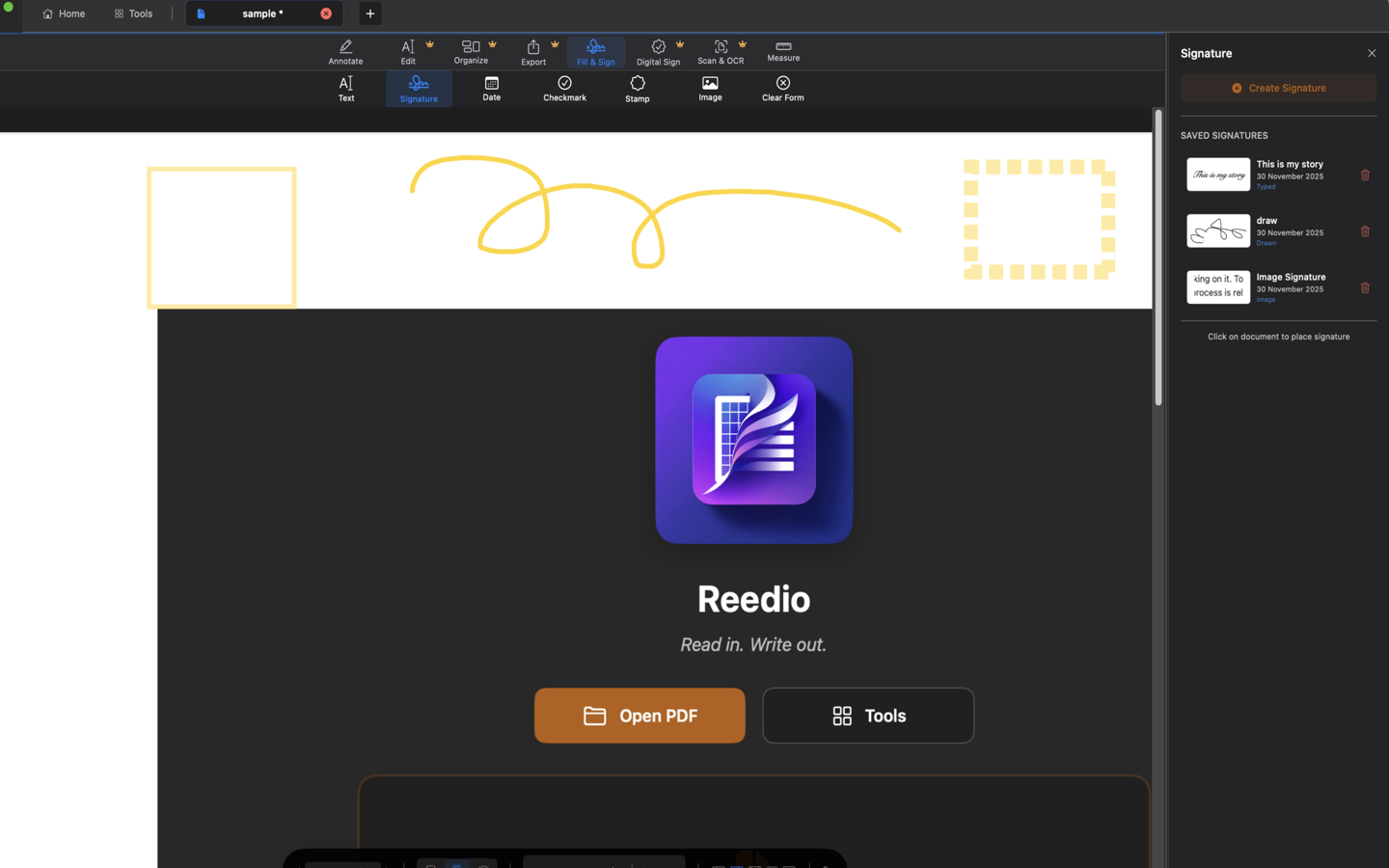Screen dimensions: 1389x868
Task: Select the Organize tool
Action: pyautogui.click(x=471, y=52)
